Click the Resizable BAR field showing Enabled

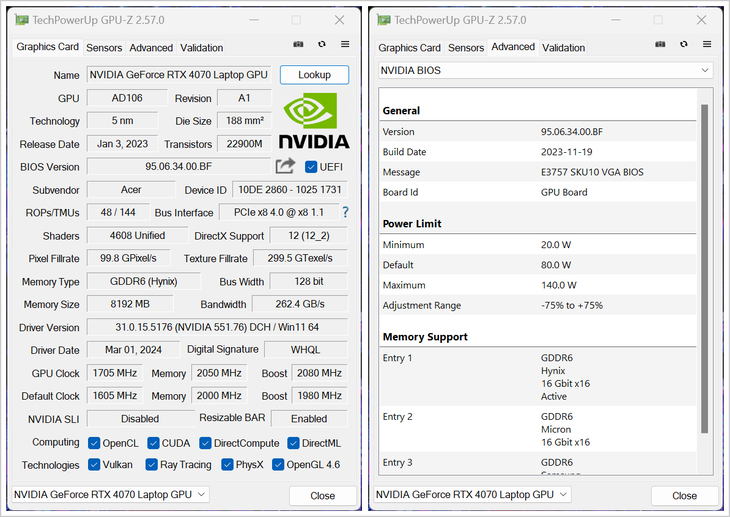coord(309,419)
